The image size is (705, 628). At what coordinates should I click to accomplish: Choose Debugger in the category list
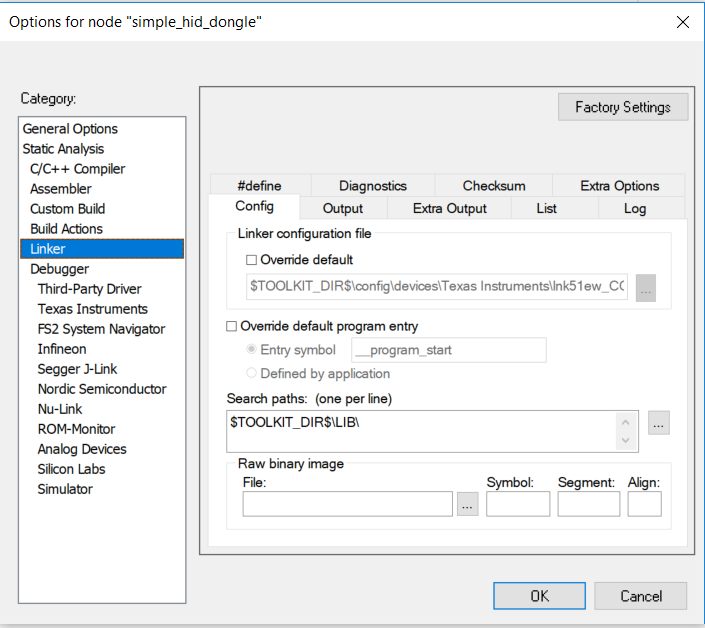pos(60,269)
